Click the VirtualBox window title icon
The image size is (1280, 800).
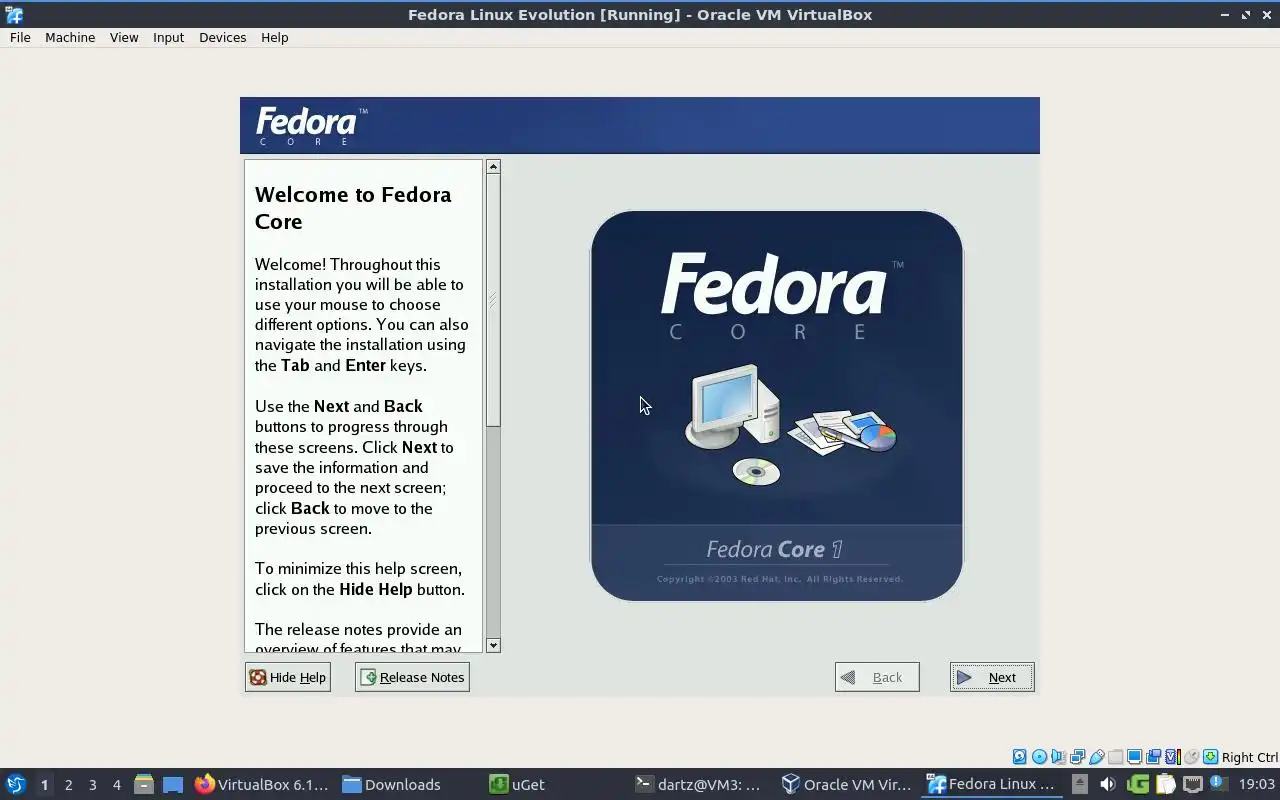14,14
